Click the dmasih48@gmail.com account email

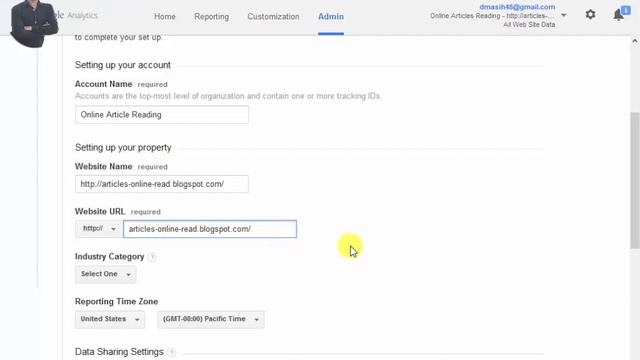pos(517,7)
